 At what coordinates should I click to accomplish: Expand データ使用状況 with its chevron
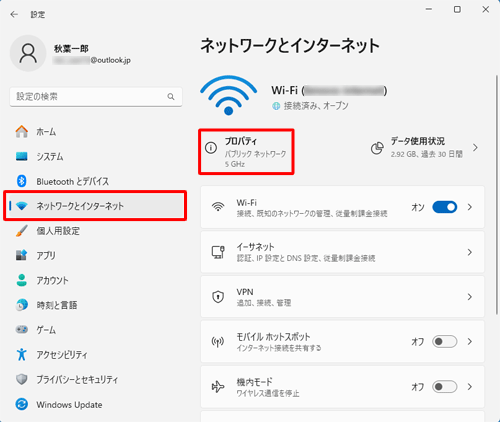point(475,147)
